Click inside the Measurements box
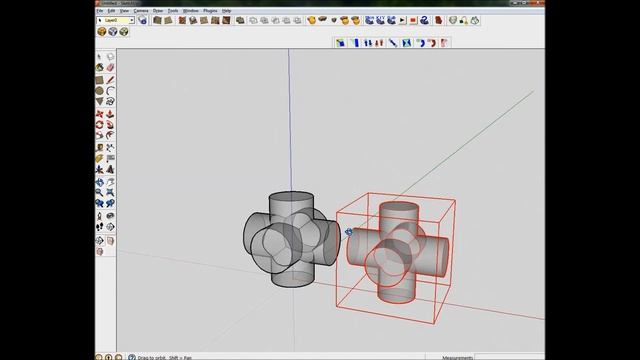 509,357
